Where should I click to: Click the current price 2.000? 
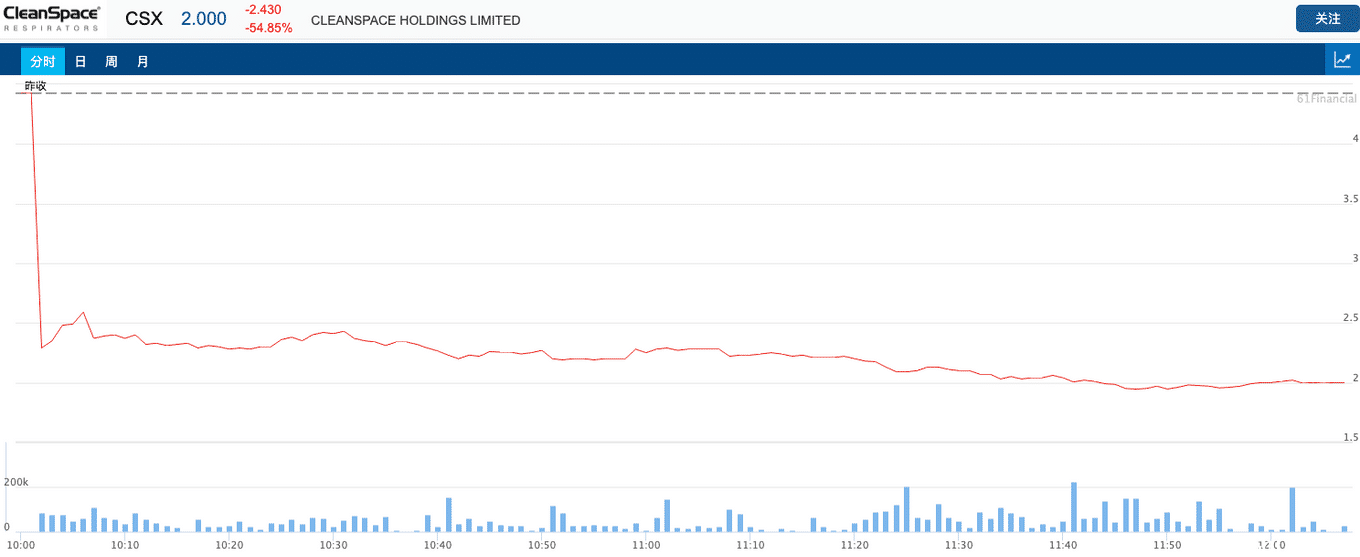coord(204,19)
